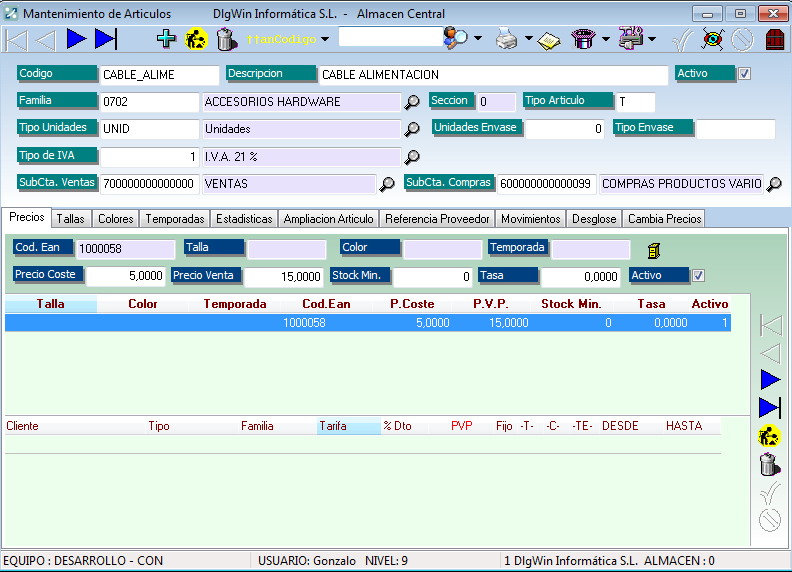Expand printer options dropdown arrow
Screen dimensions: 792x572
coord(528,38)
